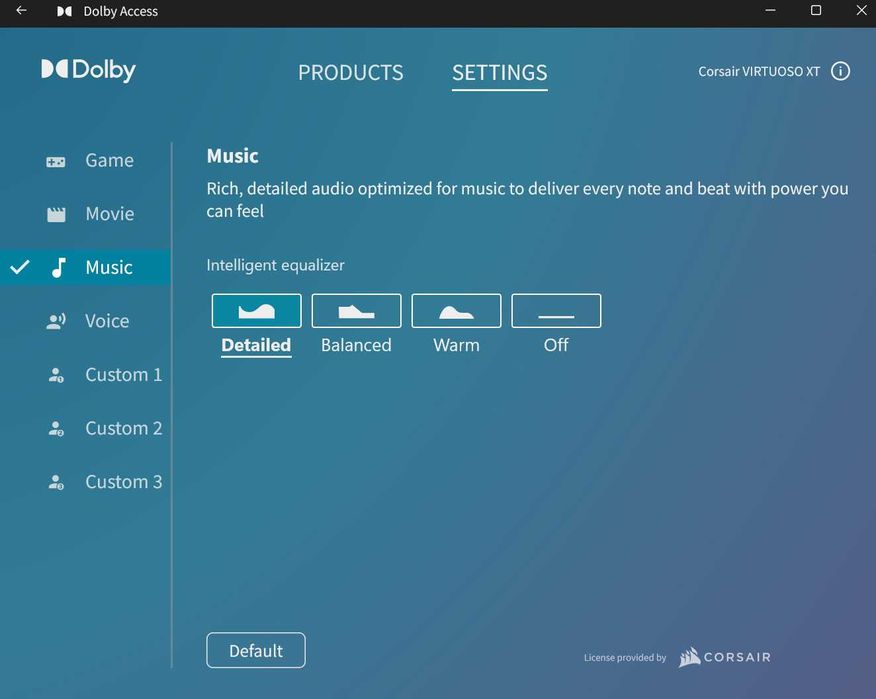Click the 'License provided by' text
The image size is (876, 699).
[x=625, y=658]
